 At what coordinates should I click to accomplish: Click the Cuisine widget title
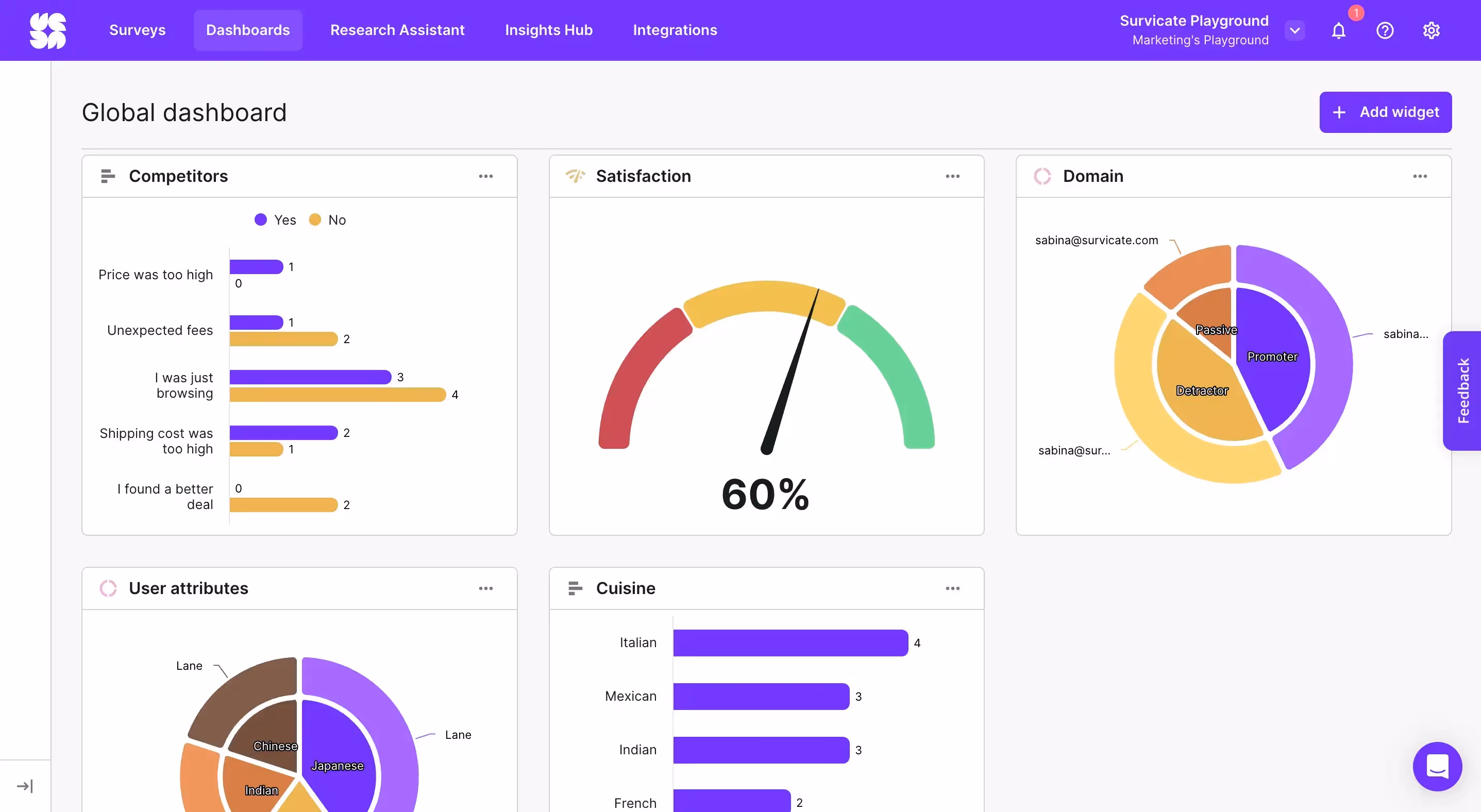626,588
